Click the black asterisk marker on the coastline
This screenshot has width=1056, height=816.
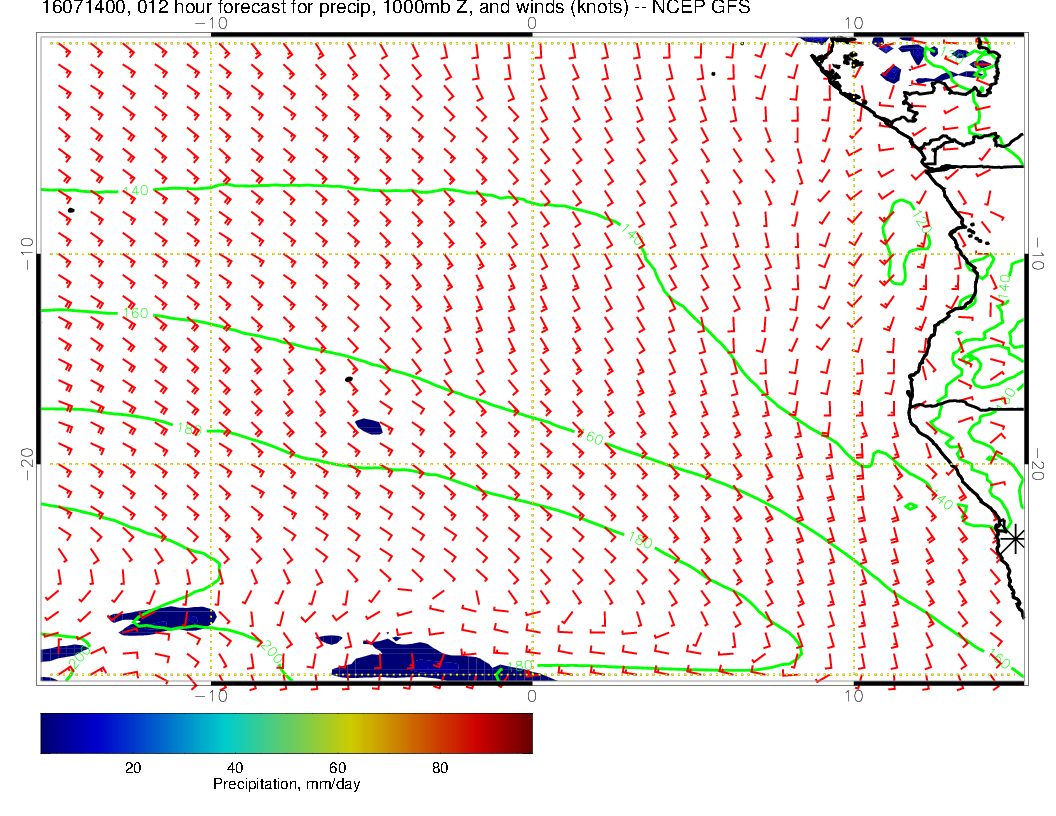[1013, 538]
